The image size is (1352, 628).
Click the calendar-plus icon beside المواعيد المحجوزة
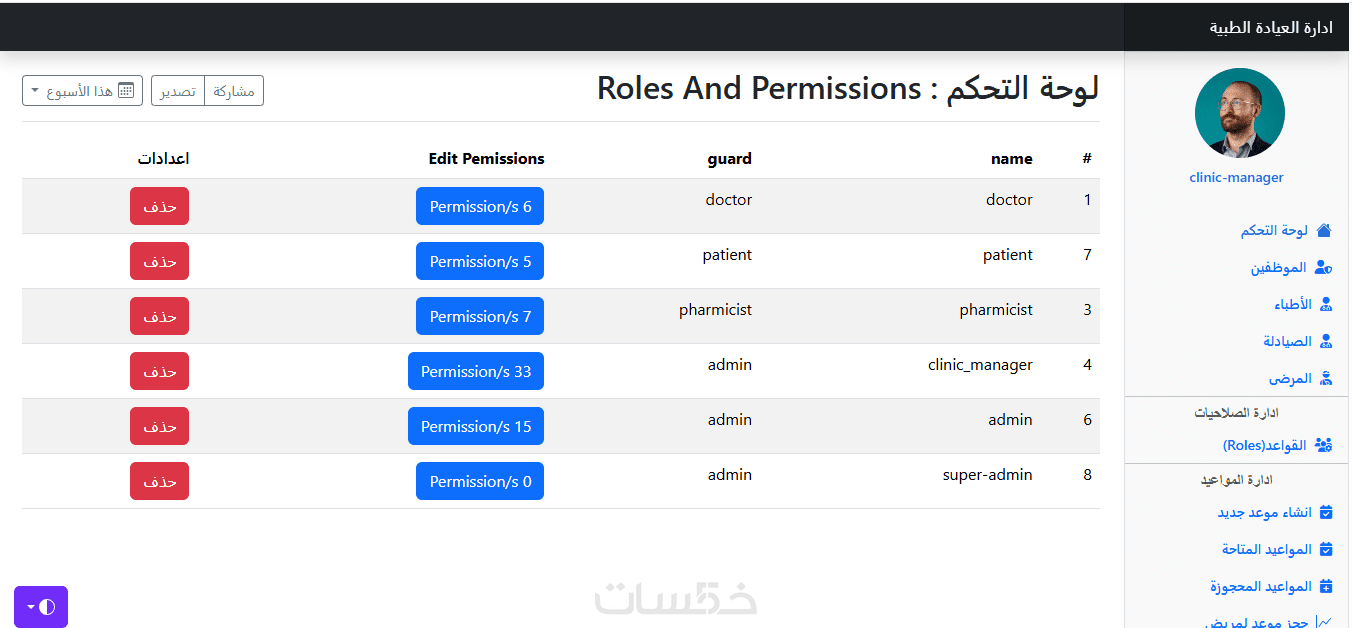[x=1326, y=587]
